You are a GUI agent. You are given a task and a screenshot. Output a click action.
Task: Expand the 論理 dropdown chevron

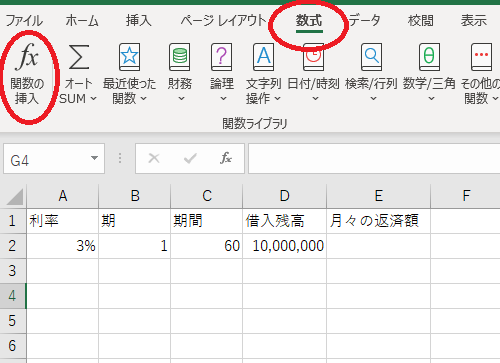coord(223,99)
